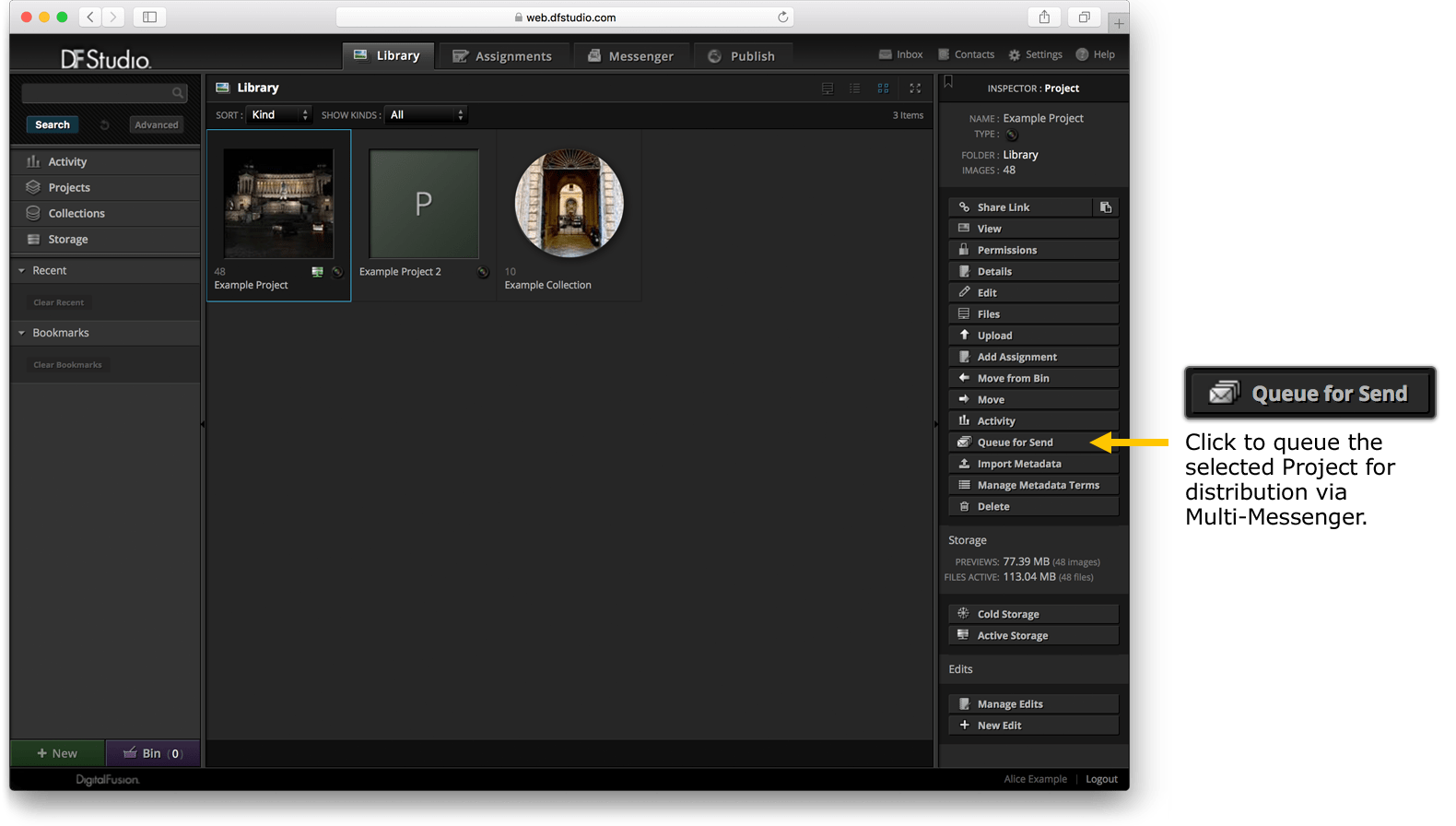Click Active Storage
The width and height of the screenshot is (1456, 826).
tap(1033, 635)
